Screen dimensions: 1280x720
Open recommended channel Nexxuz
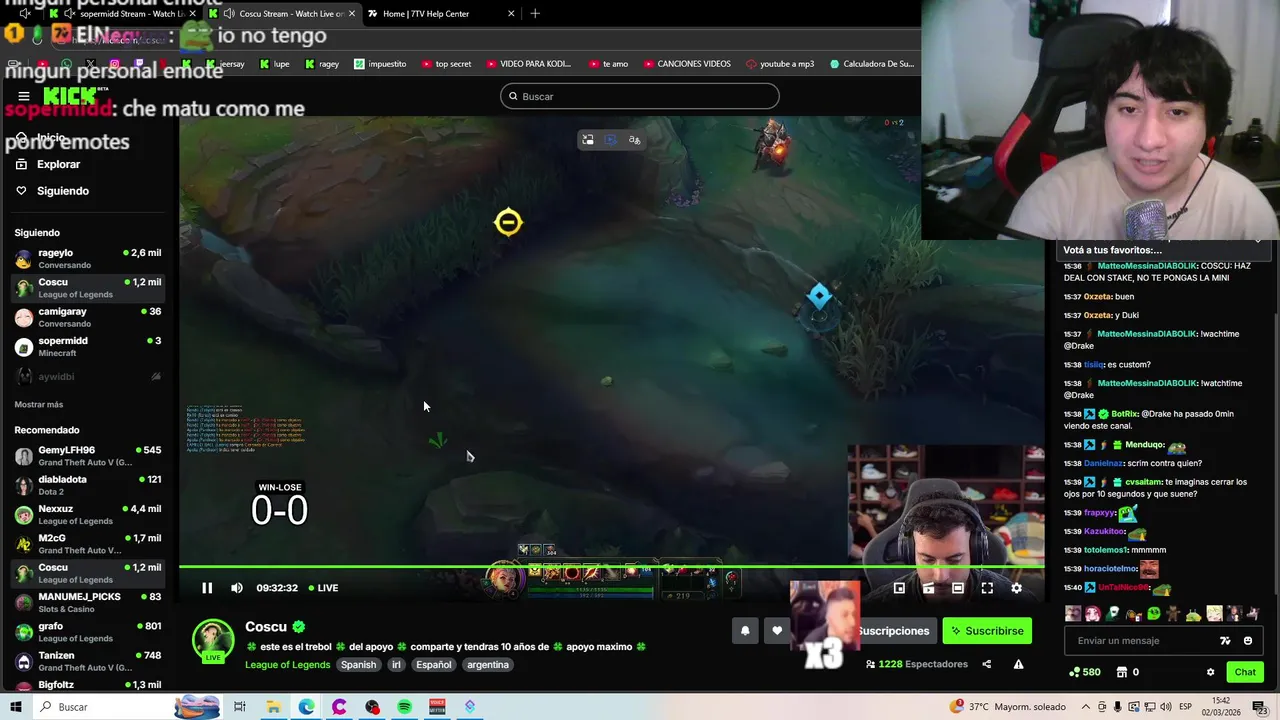pyautogui.click(x=88, y=514)
